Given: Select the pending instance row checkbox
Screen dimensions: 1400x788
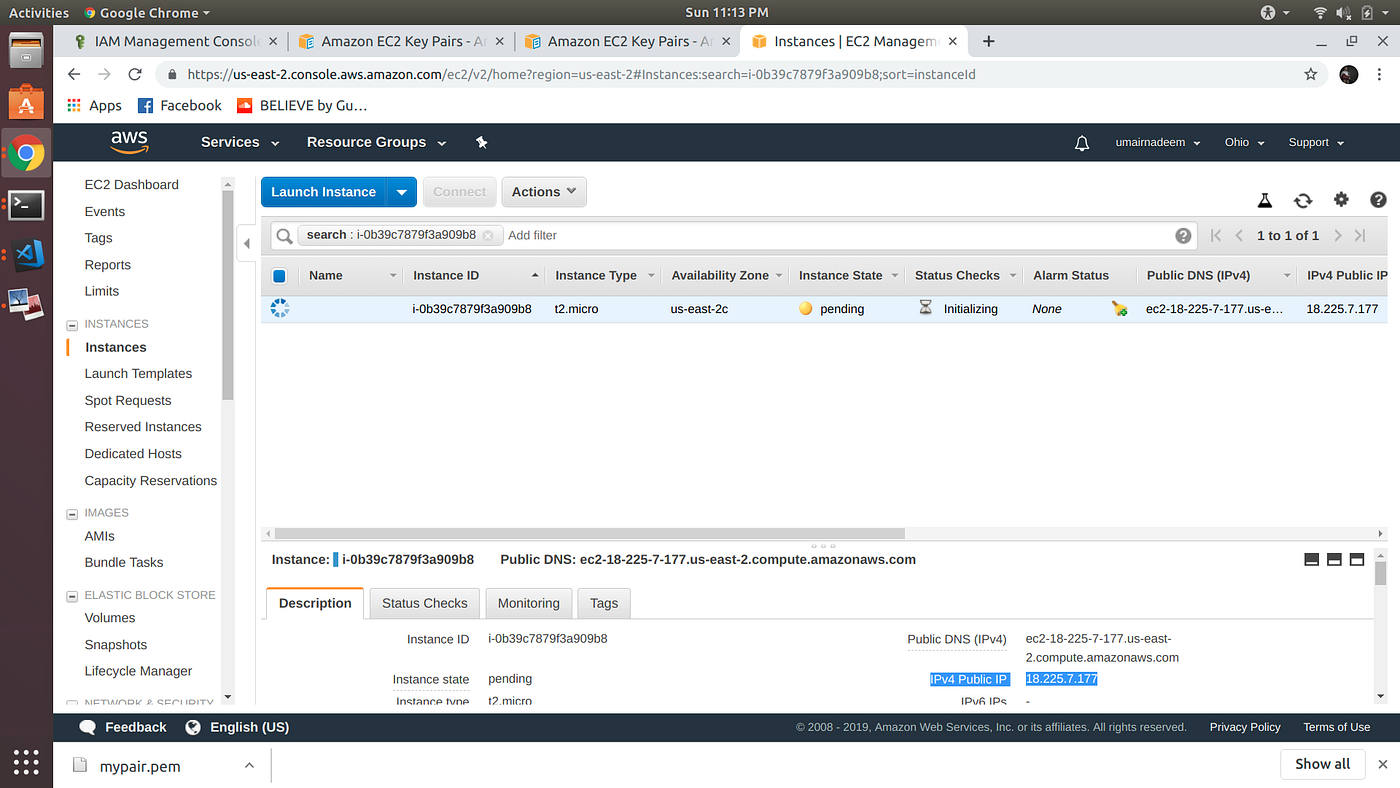Looking at the screenshot, I should point(281,309).
